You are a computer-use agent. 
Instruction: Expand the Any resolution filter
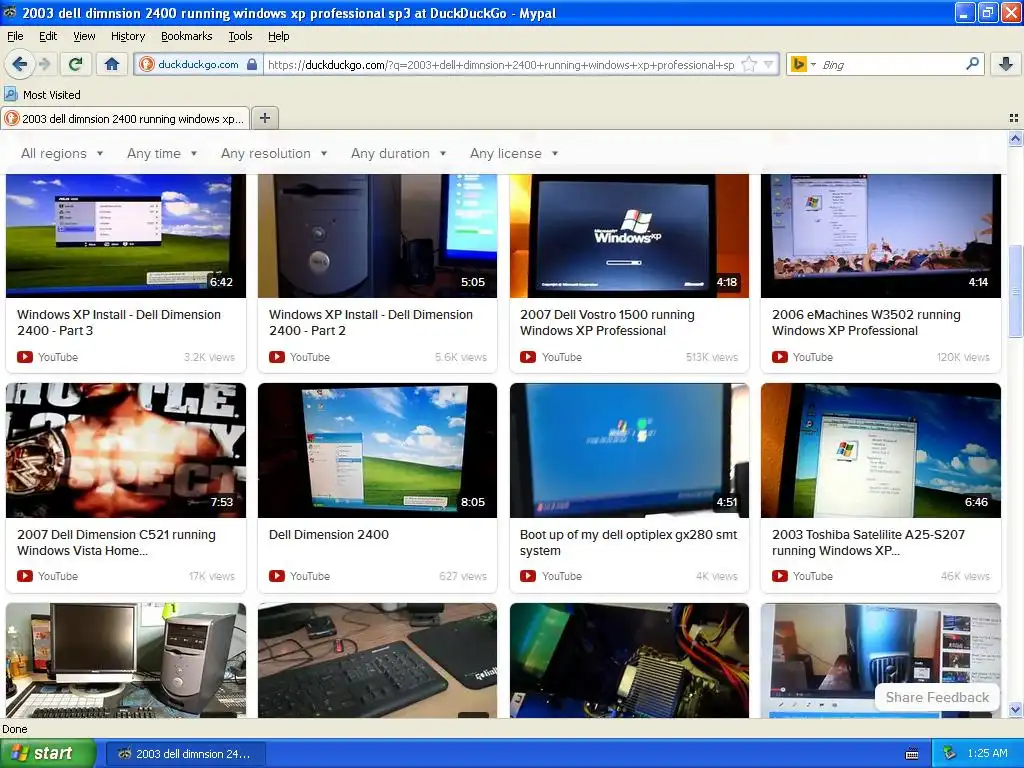pos(274,153)
